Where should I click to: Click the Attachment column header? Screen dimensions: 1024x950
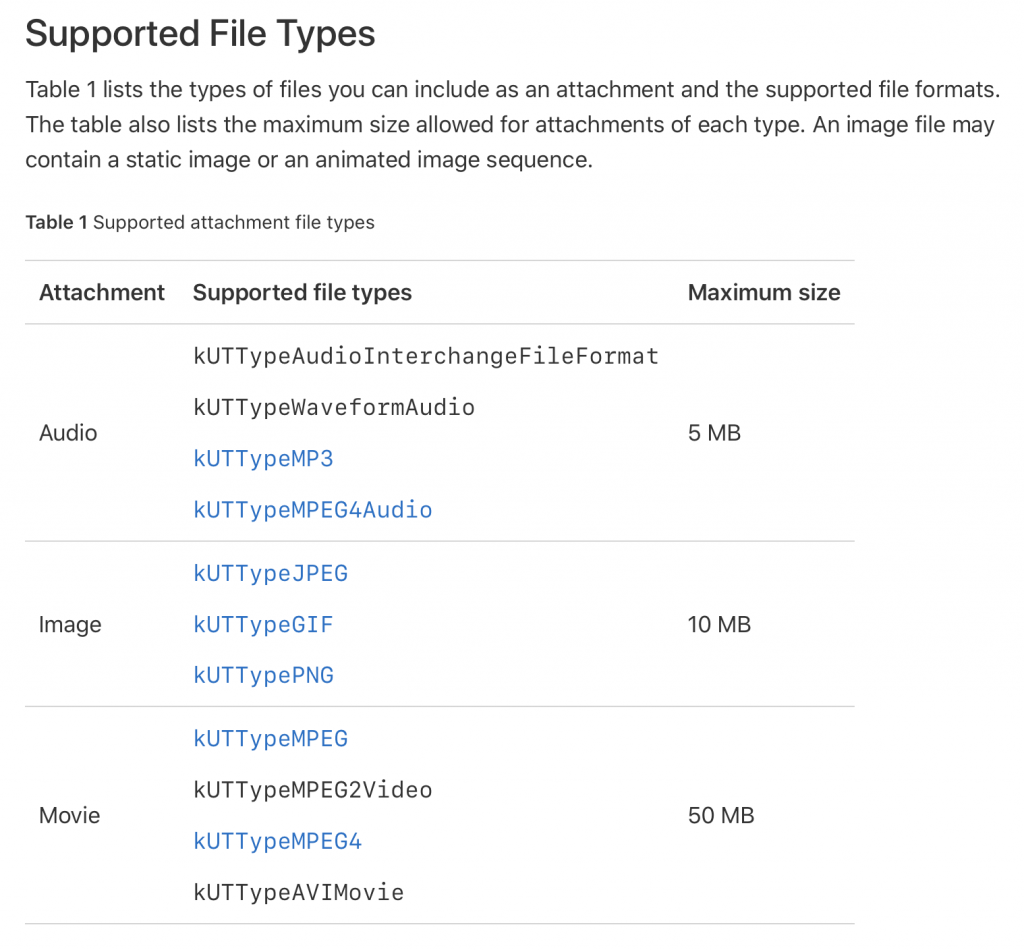point(101,293)
